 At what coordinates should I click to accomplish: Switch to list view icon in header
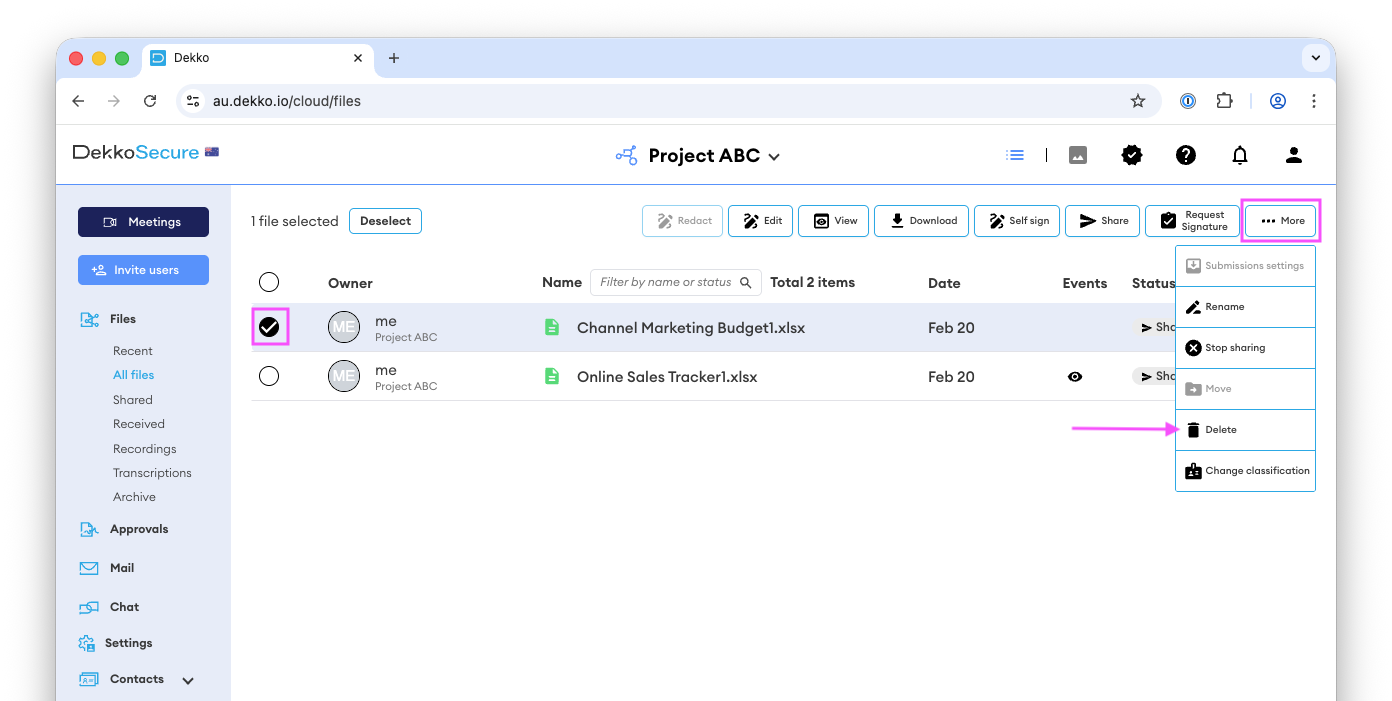(1015, 155)
